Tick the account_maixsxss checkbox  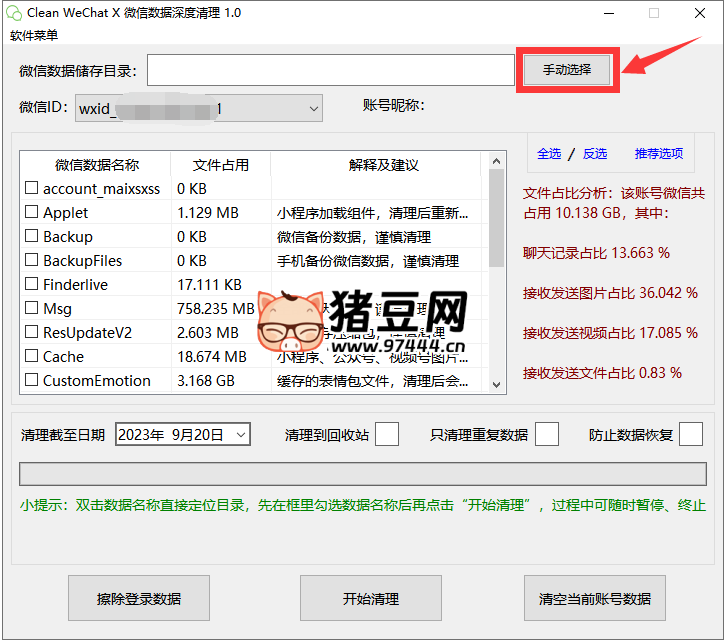tap(31, 187)
